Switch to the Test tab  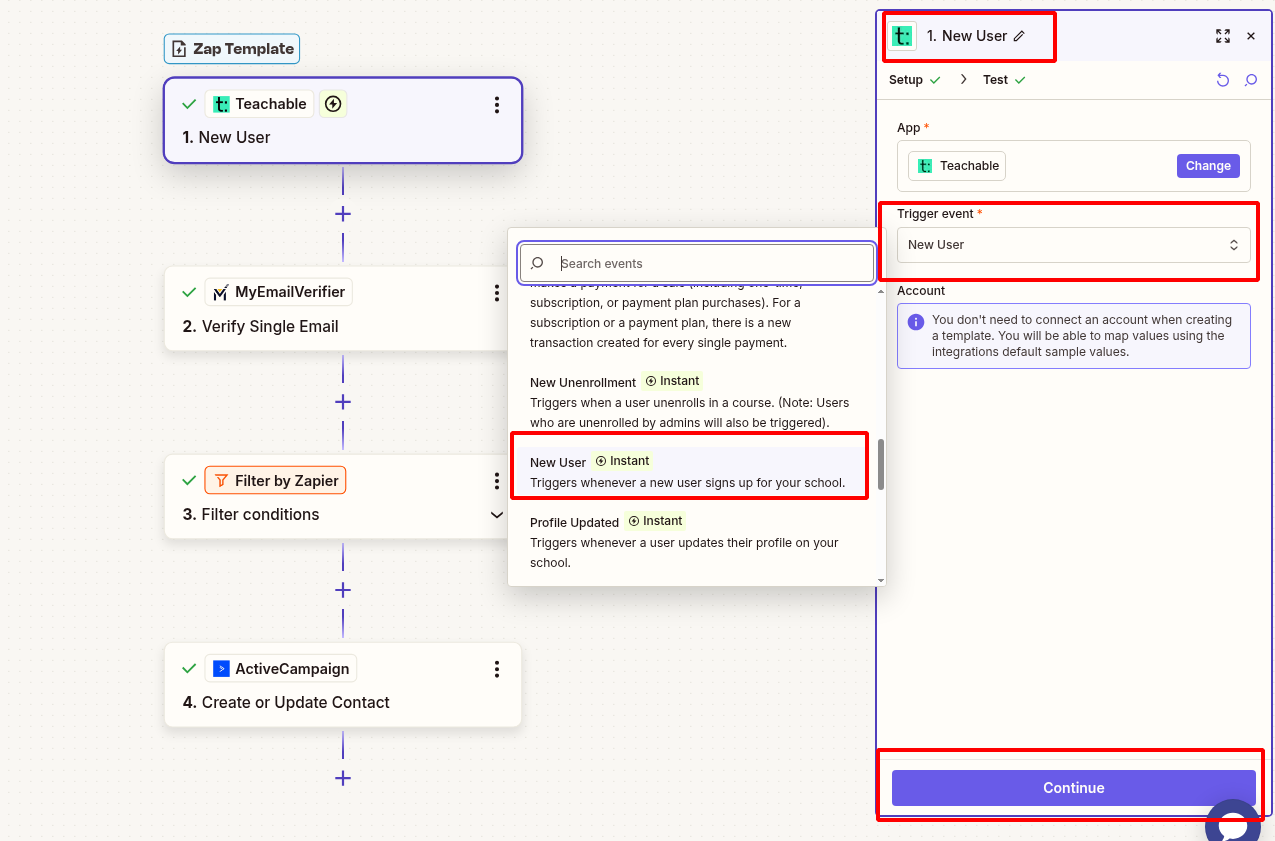tap(996, 80)
